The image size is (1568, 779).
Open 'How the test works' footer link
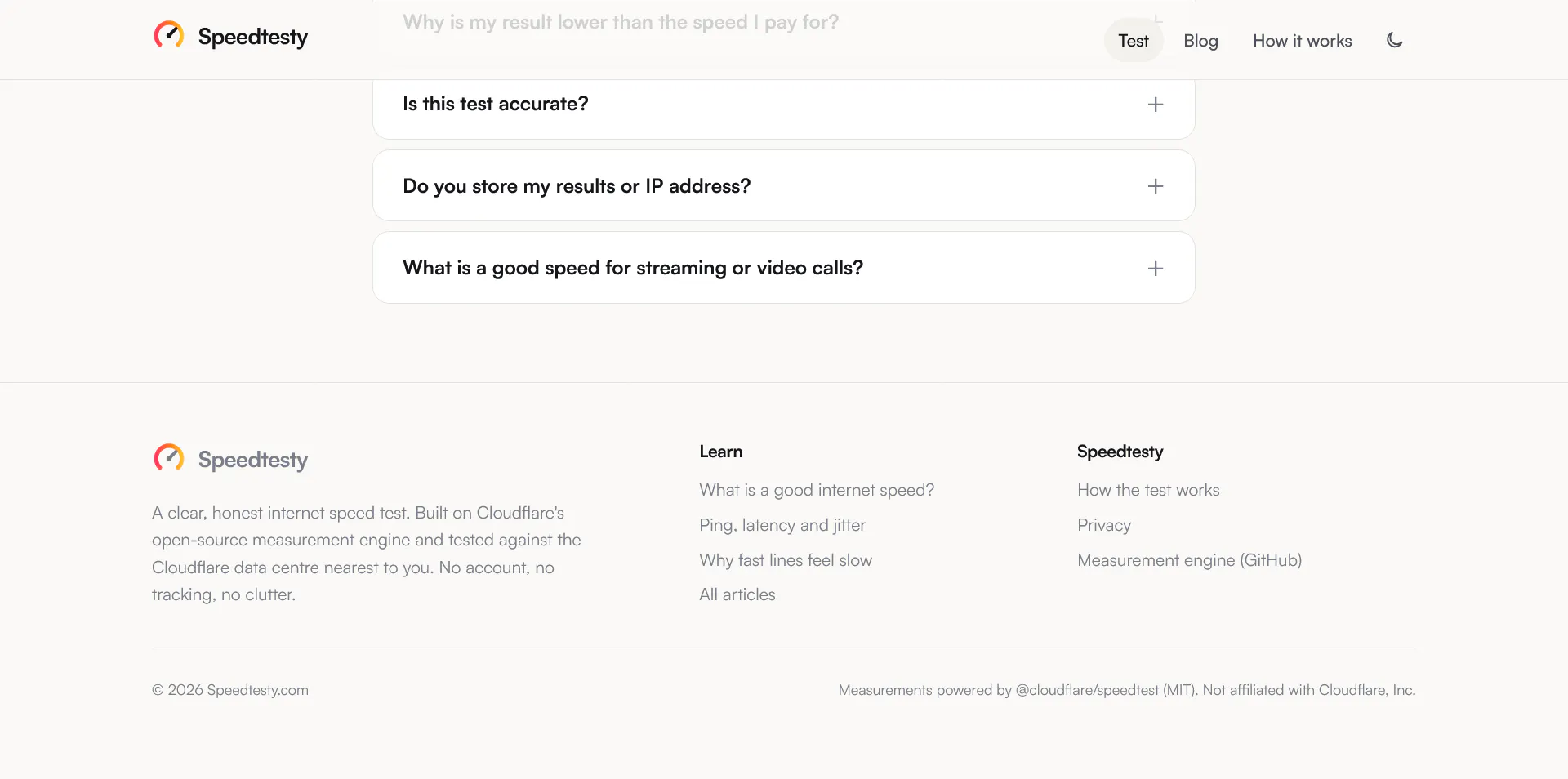[1148, 490]
